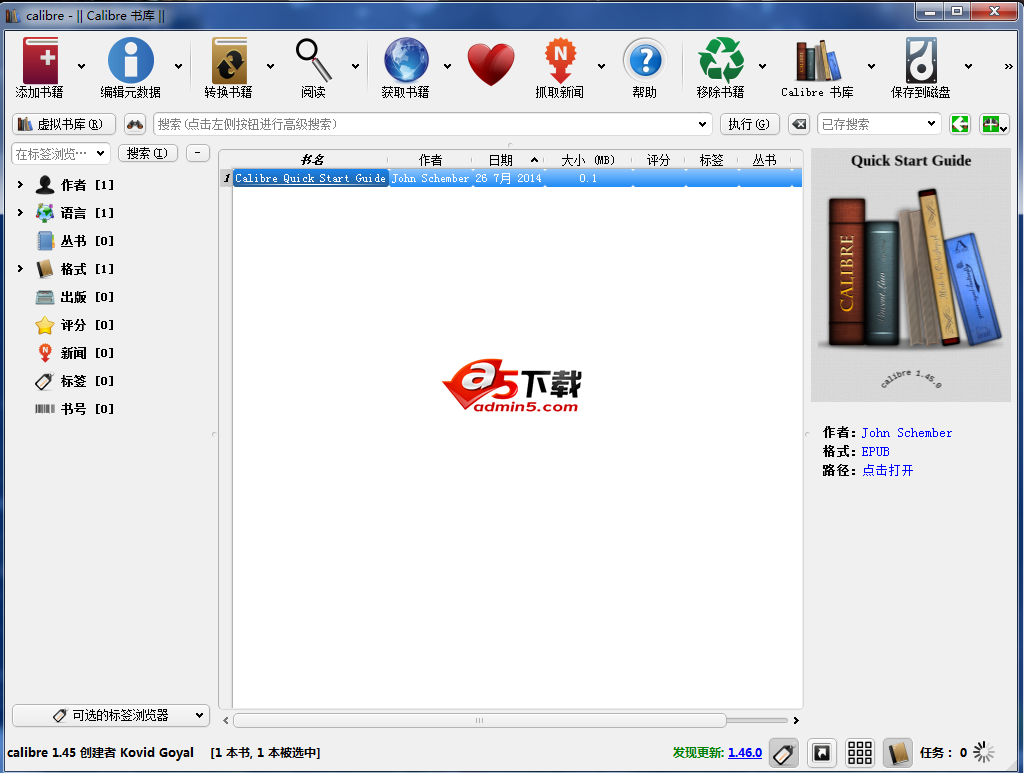Open the saved searches (已存搜索) combo box
Image resolution: width=1024 pixels, height=773 pixels.
pos(879,124)
